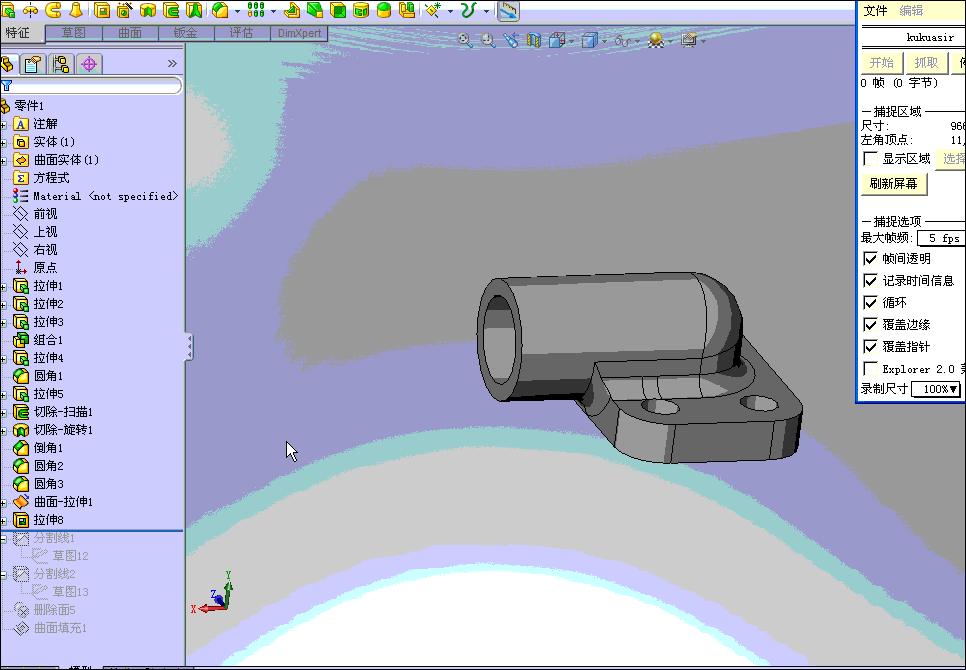Screen dimensions: 966x670
Task: Click the Hide/Show Items glasses icon
Action: pos(623,41)
